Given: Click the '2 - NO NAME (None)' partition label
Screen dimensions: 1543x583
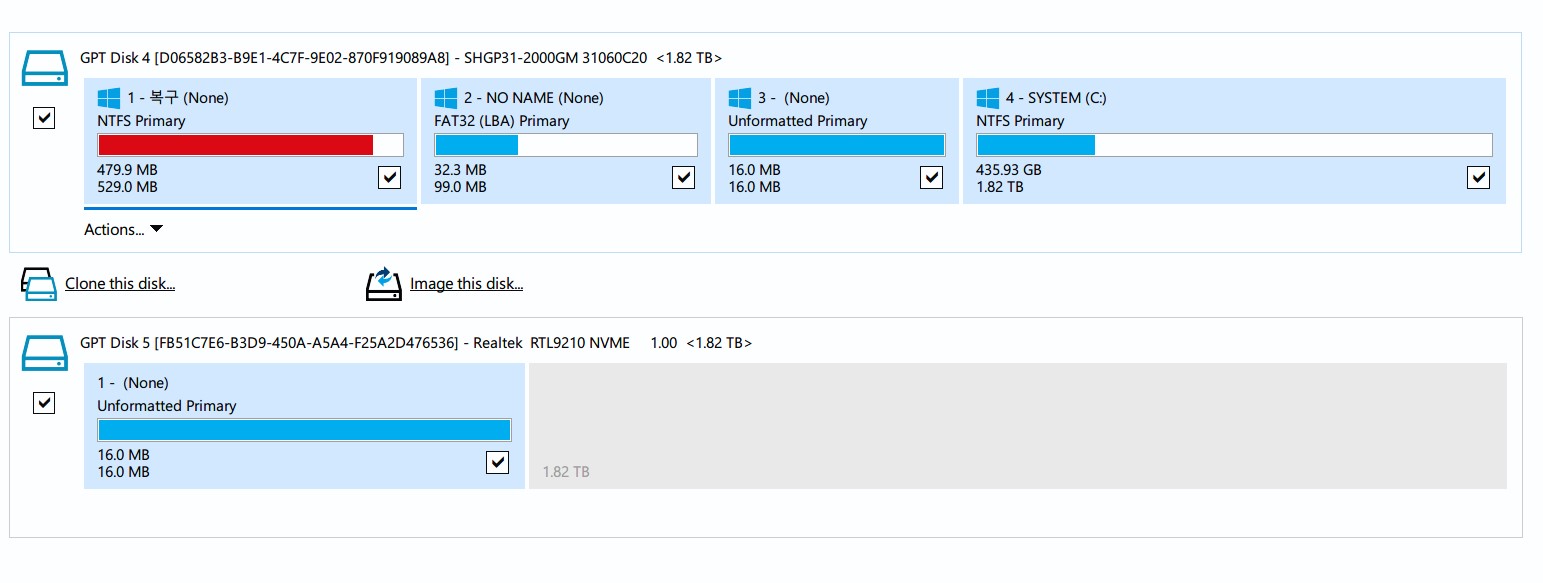Looking at the screenshot, I should pyautogui.click(x=534, y=98).
